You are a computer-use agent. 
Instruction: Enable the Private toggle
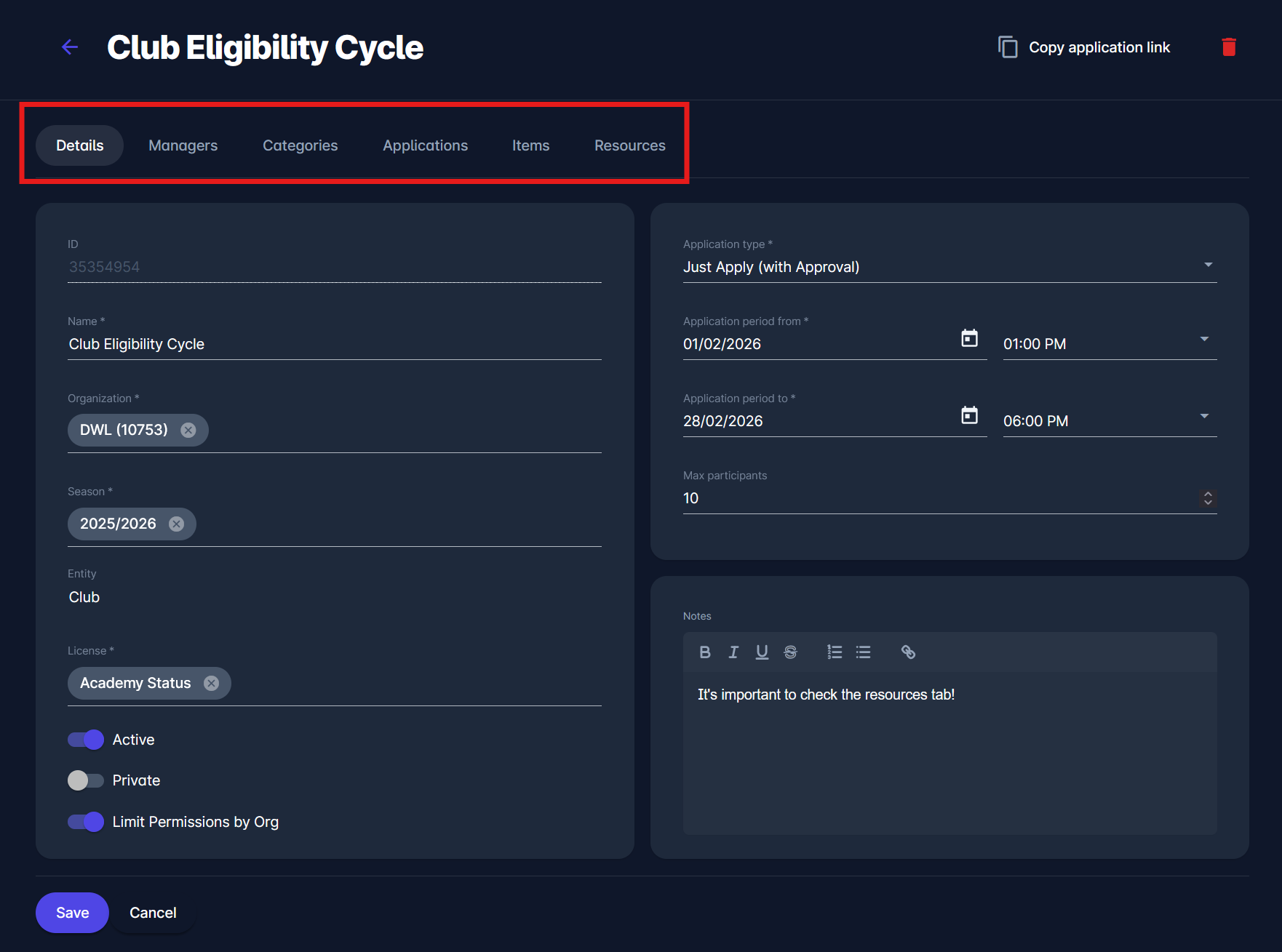[86, 780]
